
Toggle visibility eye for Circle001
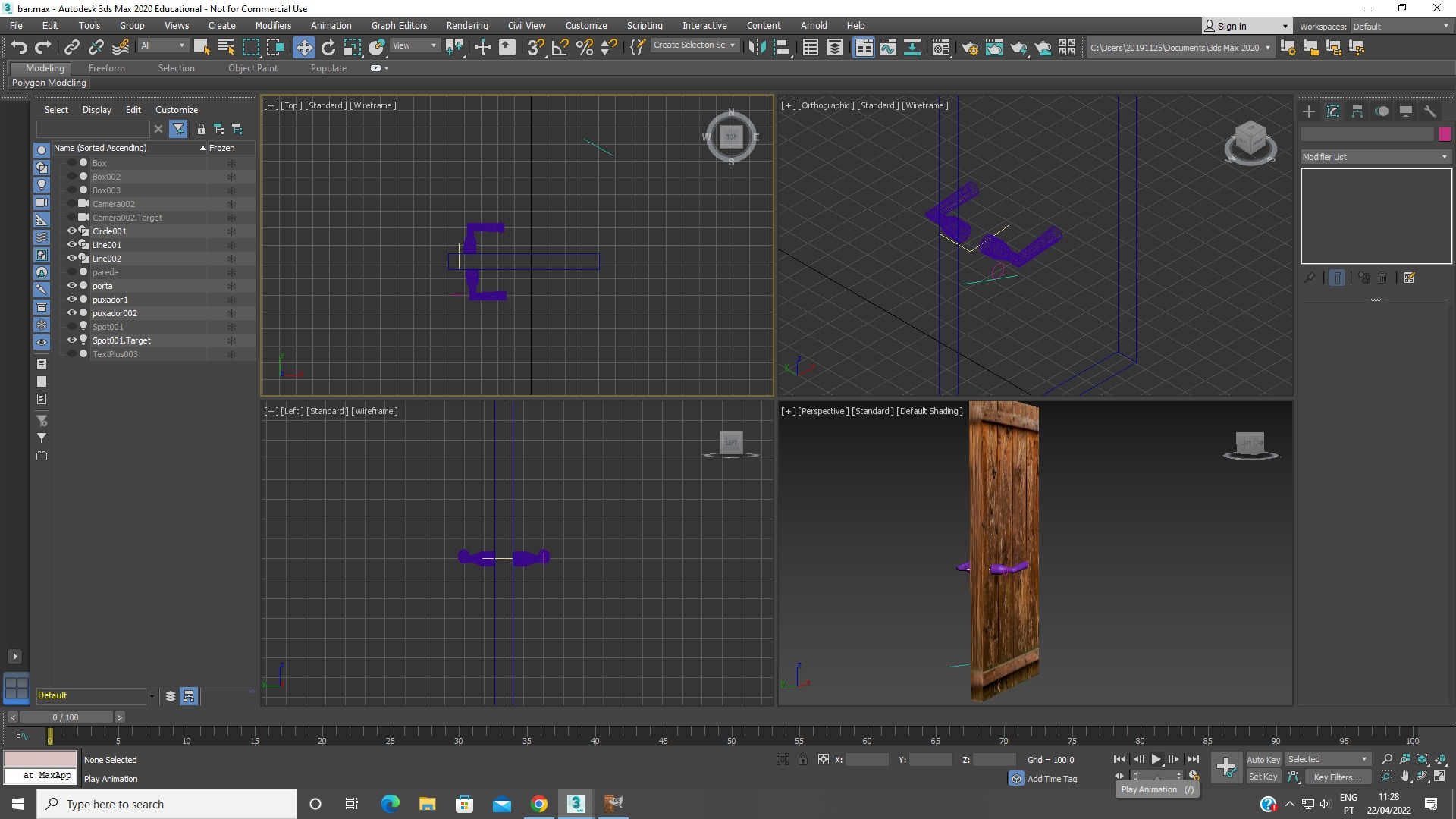72,231
